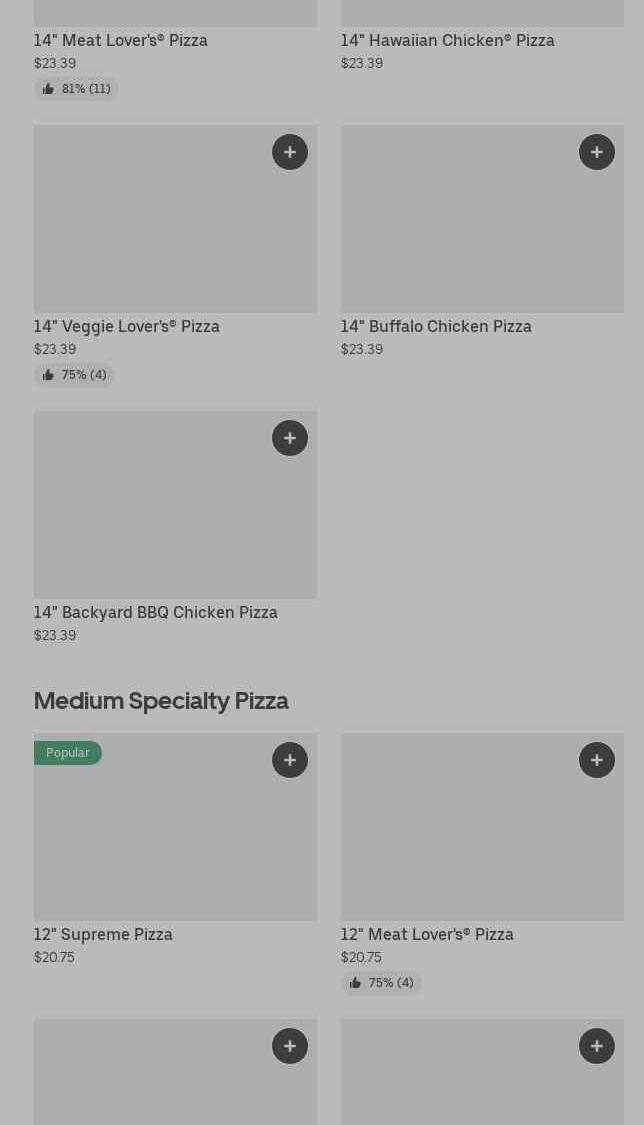Image resolution: width=644 pixels, height=1125 pixels.
Task: Add 12" Meat Lover's Pizza to cart
Action: tap(597, 760)
